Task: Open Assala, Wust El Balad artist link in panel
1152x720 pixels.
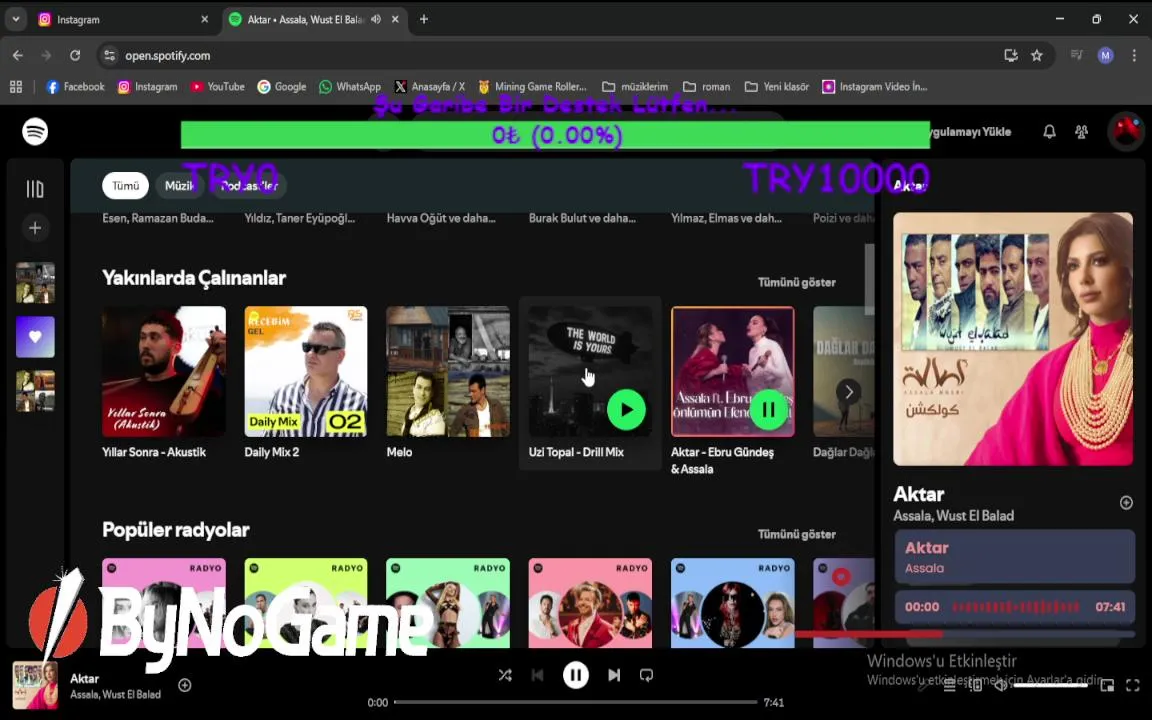Action: [x=954, y=516]
